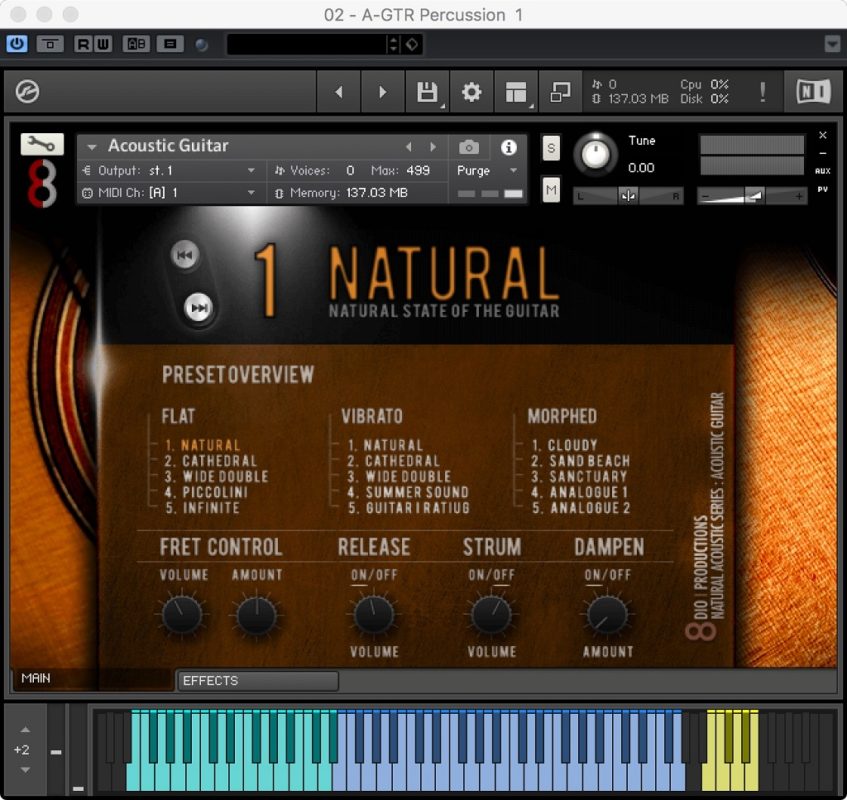
Task: Adjust the pan L/R slider
Action: click(628, 196)
